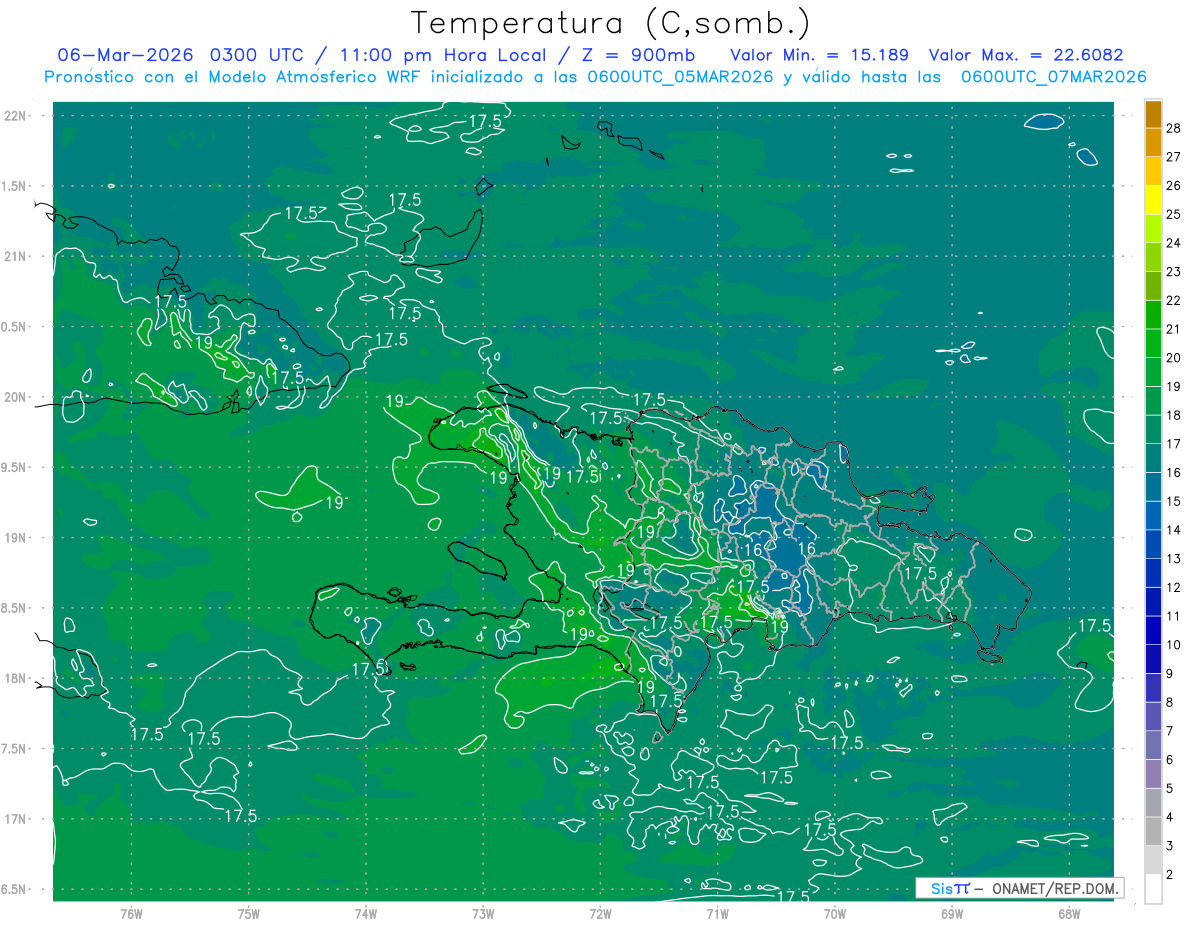Pick the blue color bar segment between 13 and 14
The height and width of the screenshot is (927, 1200).
[1153, 544]
